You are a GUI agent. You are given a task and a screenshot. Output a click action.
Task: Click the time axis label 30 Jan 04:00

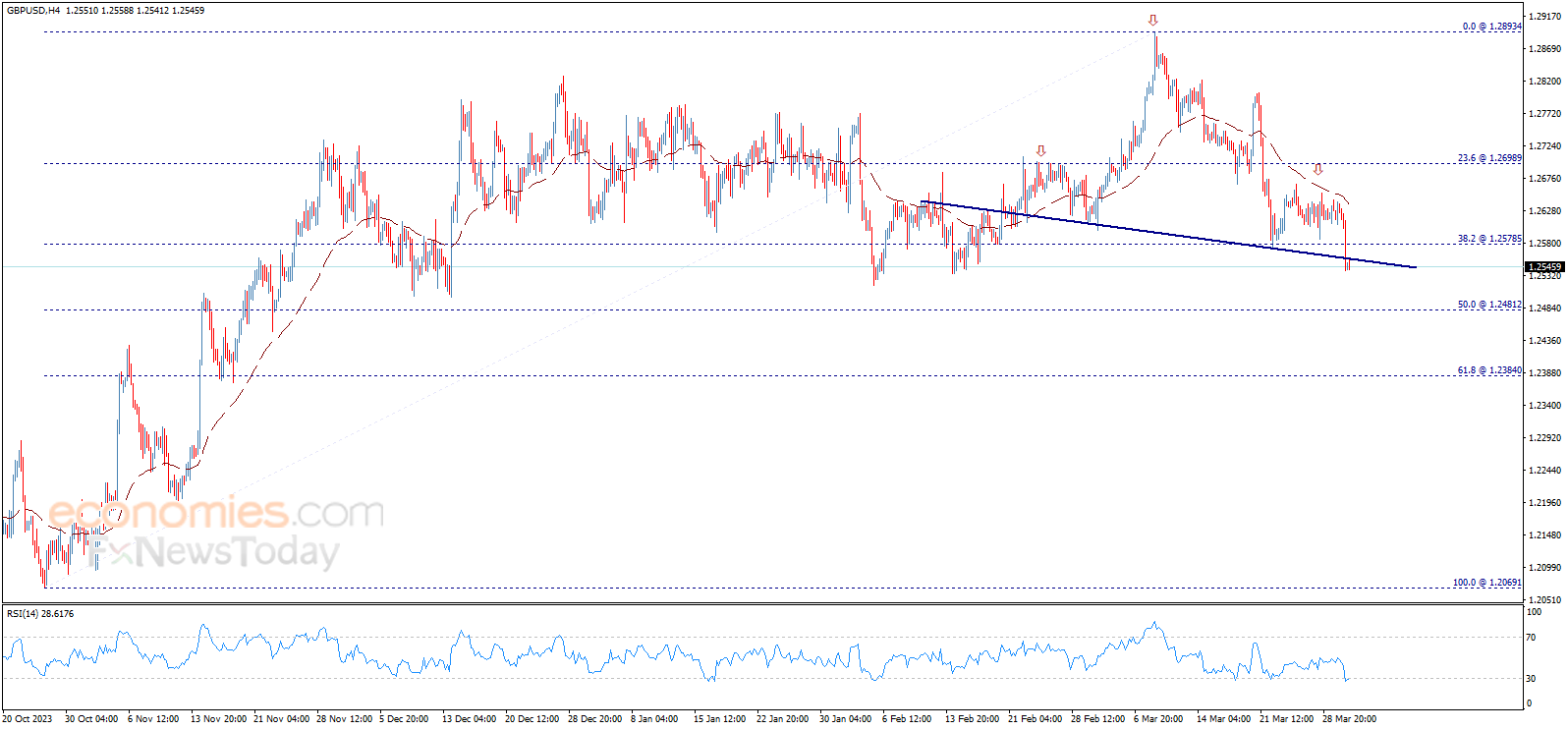click(846, 719)
